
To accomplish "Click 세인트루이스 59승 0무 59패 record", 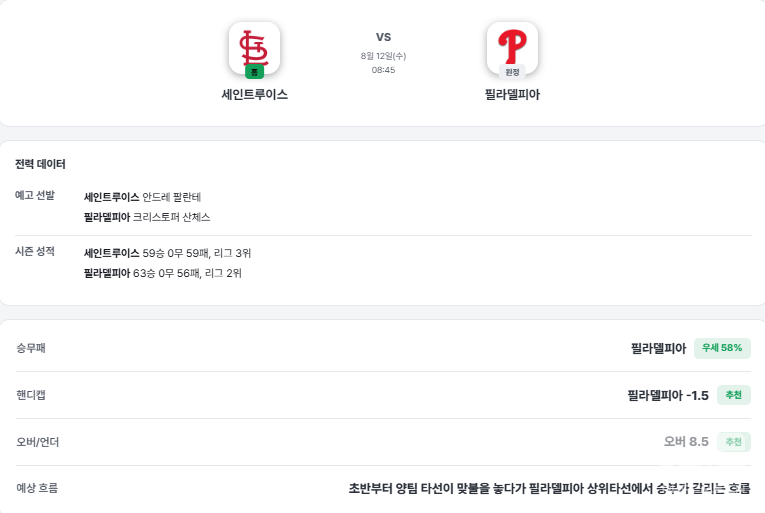I will (x=167, y=253).
